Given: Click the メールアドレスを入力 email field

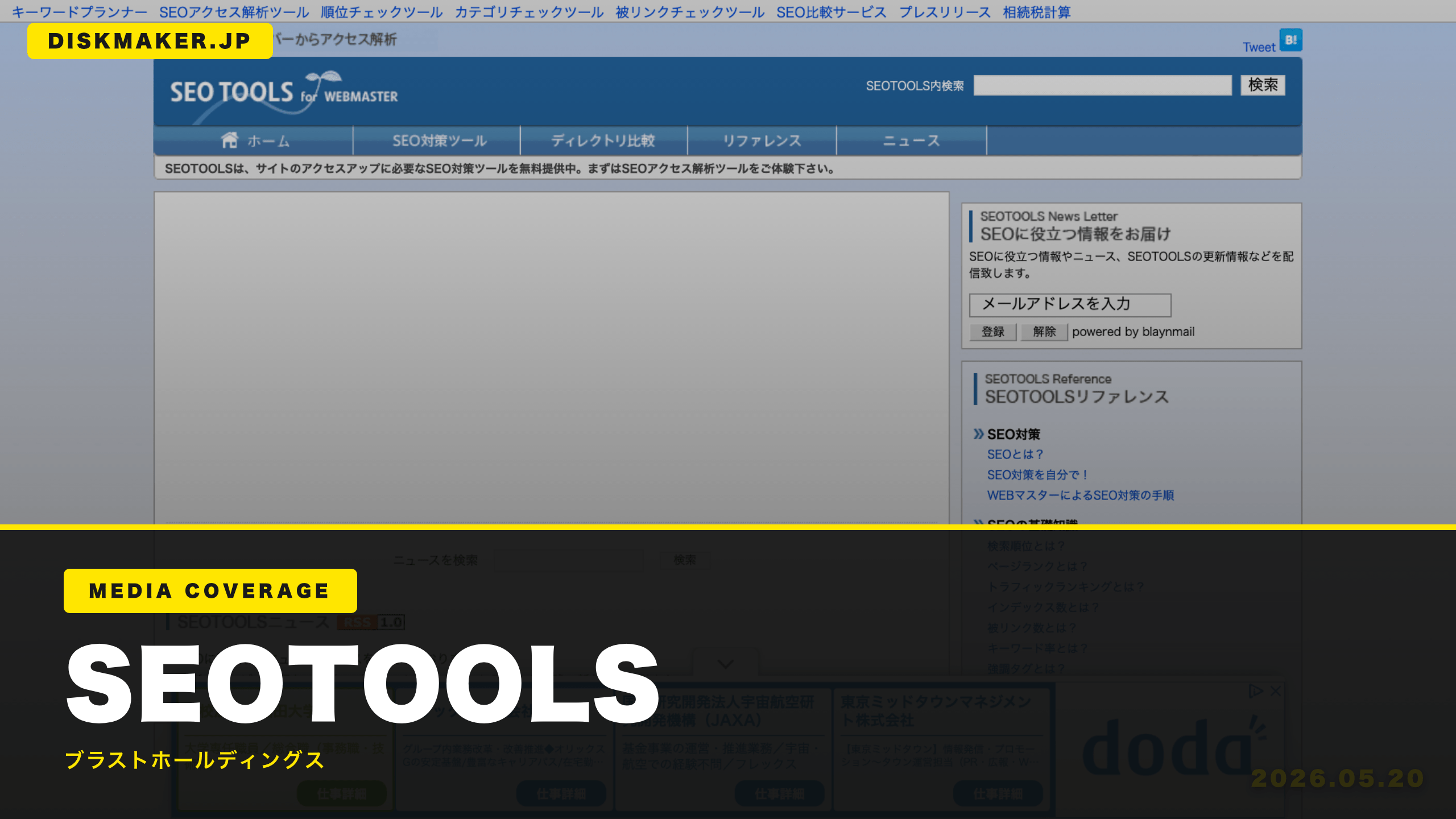Looking at the screenshot, I should click(x=1070, y=305).
